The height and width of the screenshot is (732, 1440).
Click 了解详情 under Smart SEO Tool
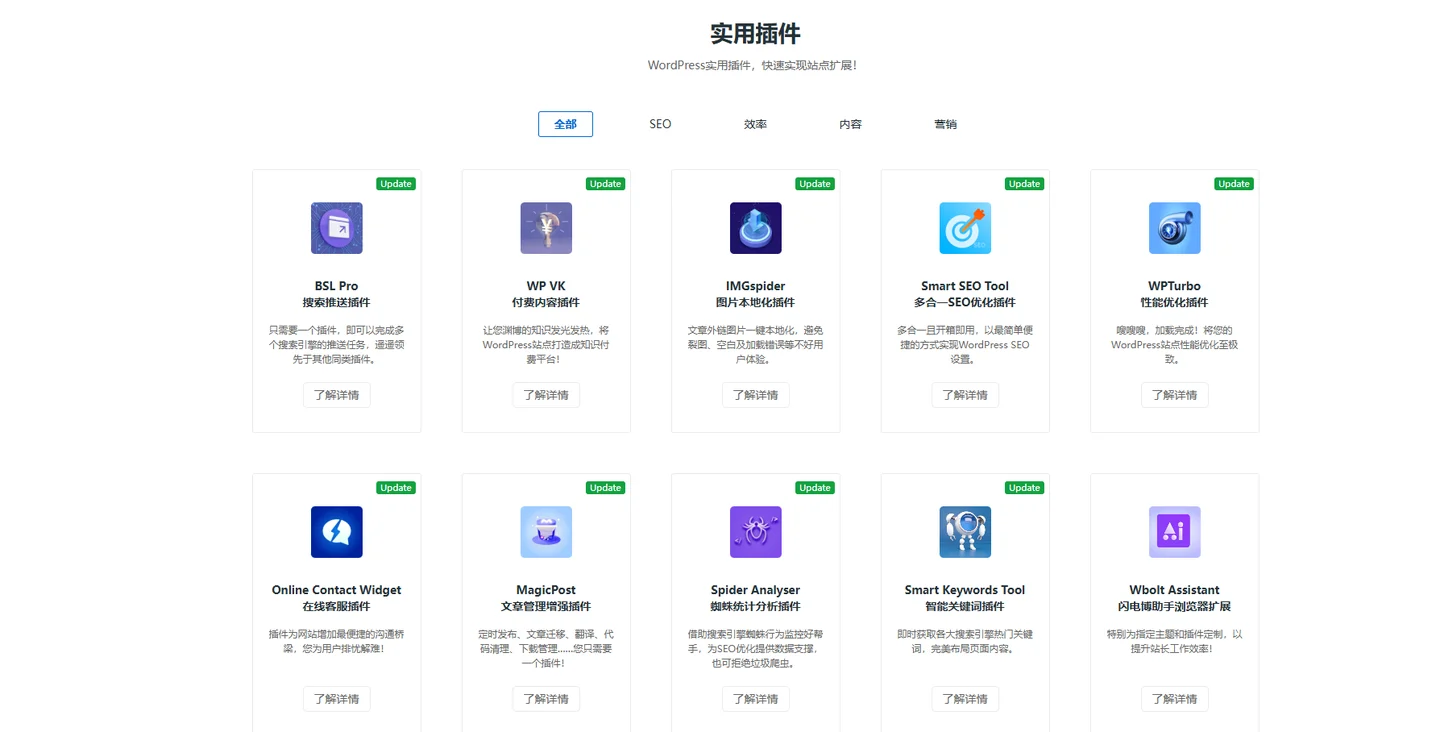(965, 395)
